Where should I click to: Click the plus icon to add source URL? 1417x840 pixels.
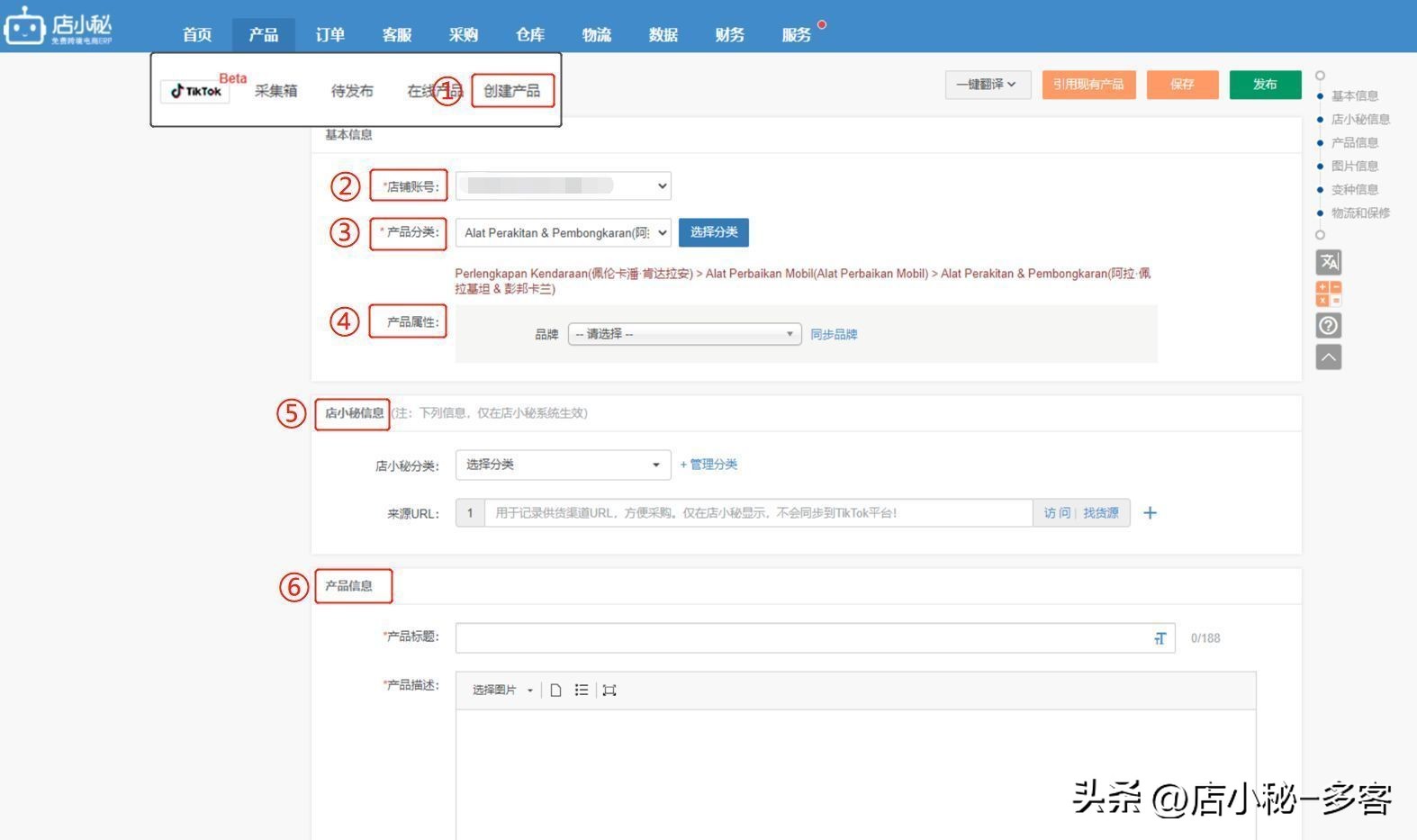click(1150, 513)
